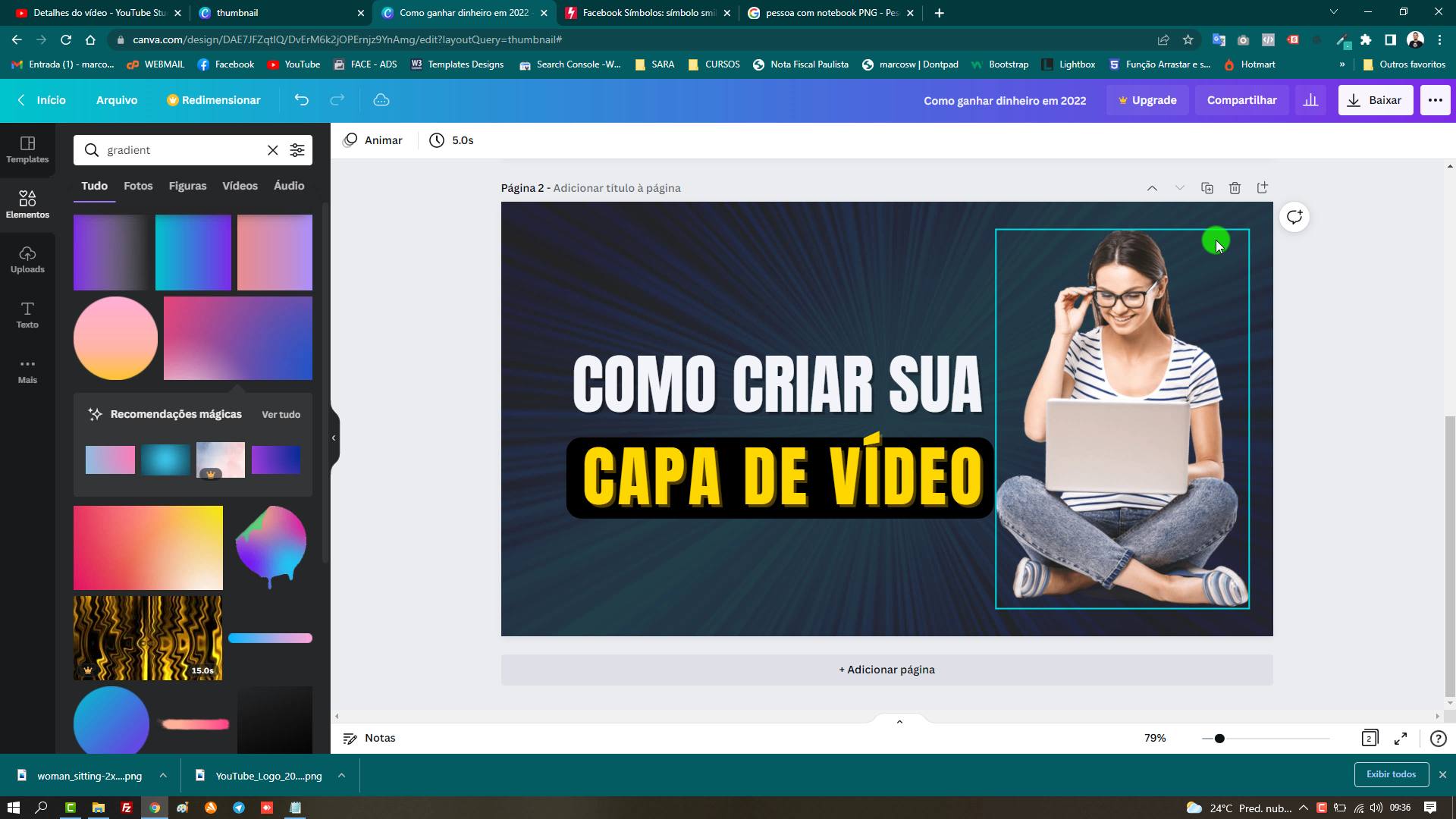Click Adicionar página below canvas
1456x819 pixels.
point(886,670)
